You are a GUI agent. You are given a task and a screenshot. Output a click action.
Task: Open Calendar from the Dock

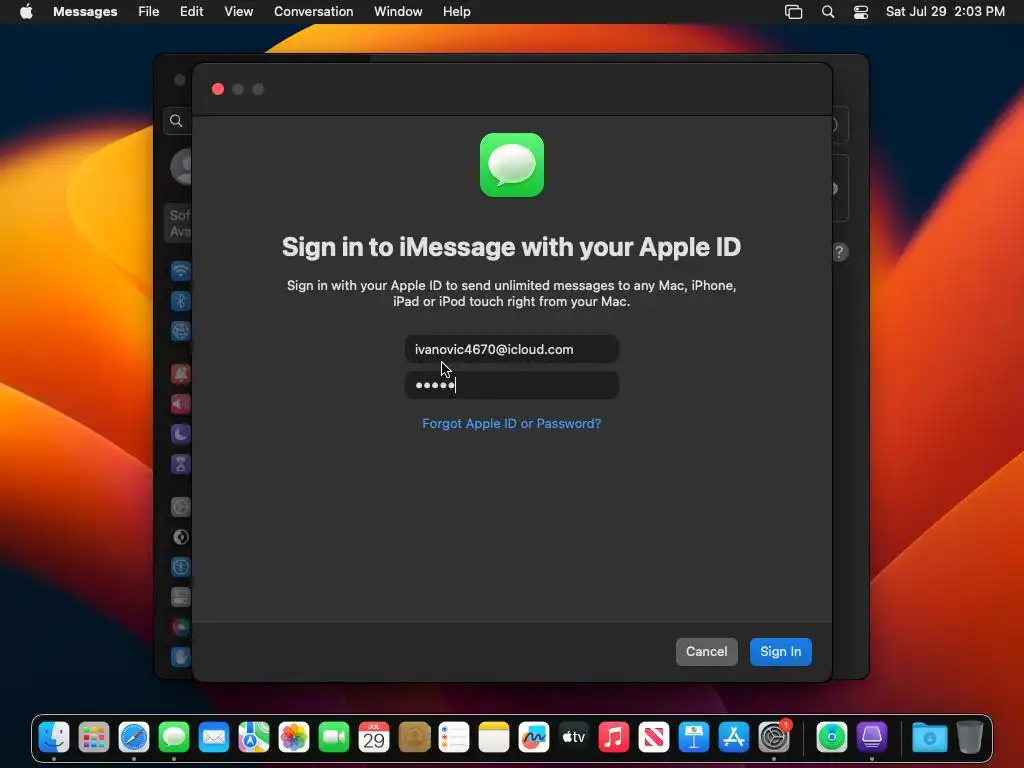374,738
